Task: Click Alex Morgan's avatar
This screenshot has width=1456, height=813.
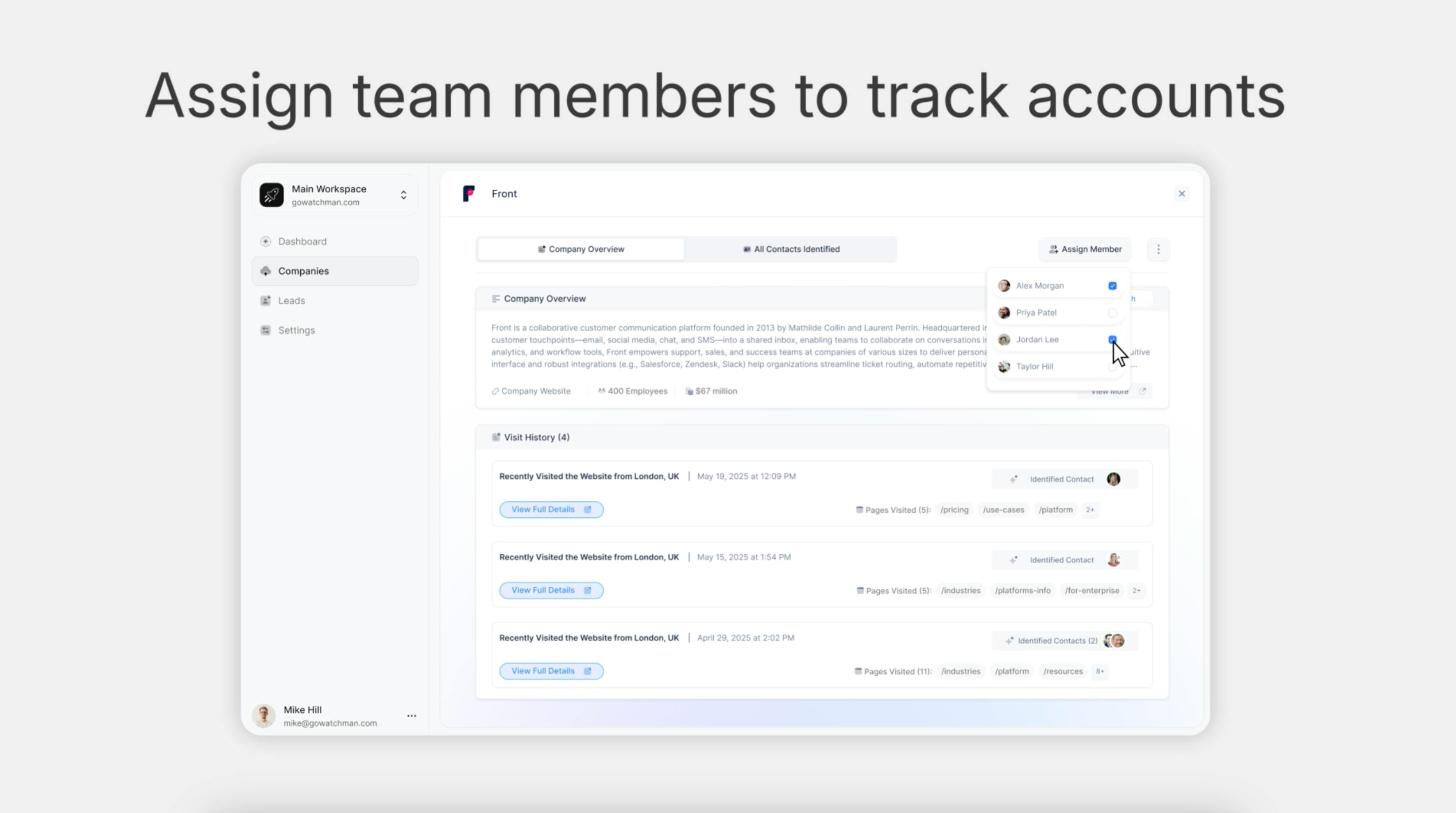Action: pos(1004,286)
